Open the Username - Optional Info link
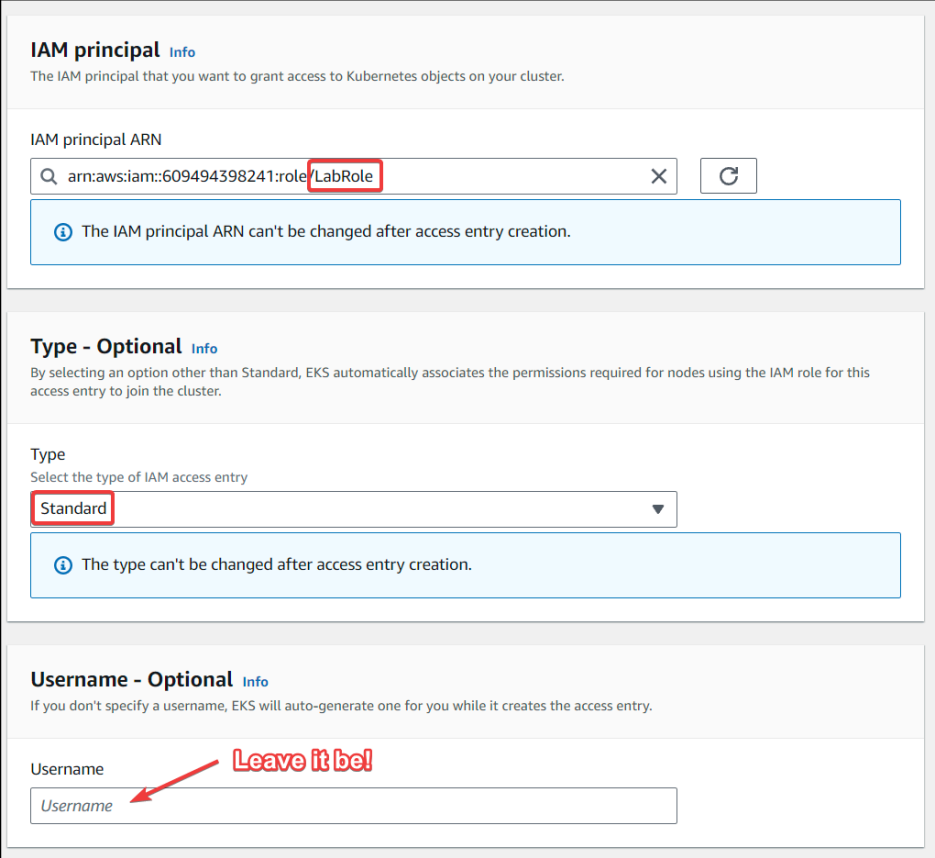The height and width of the screenshot is (858, 935). point(255,682)
